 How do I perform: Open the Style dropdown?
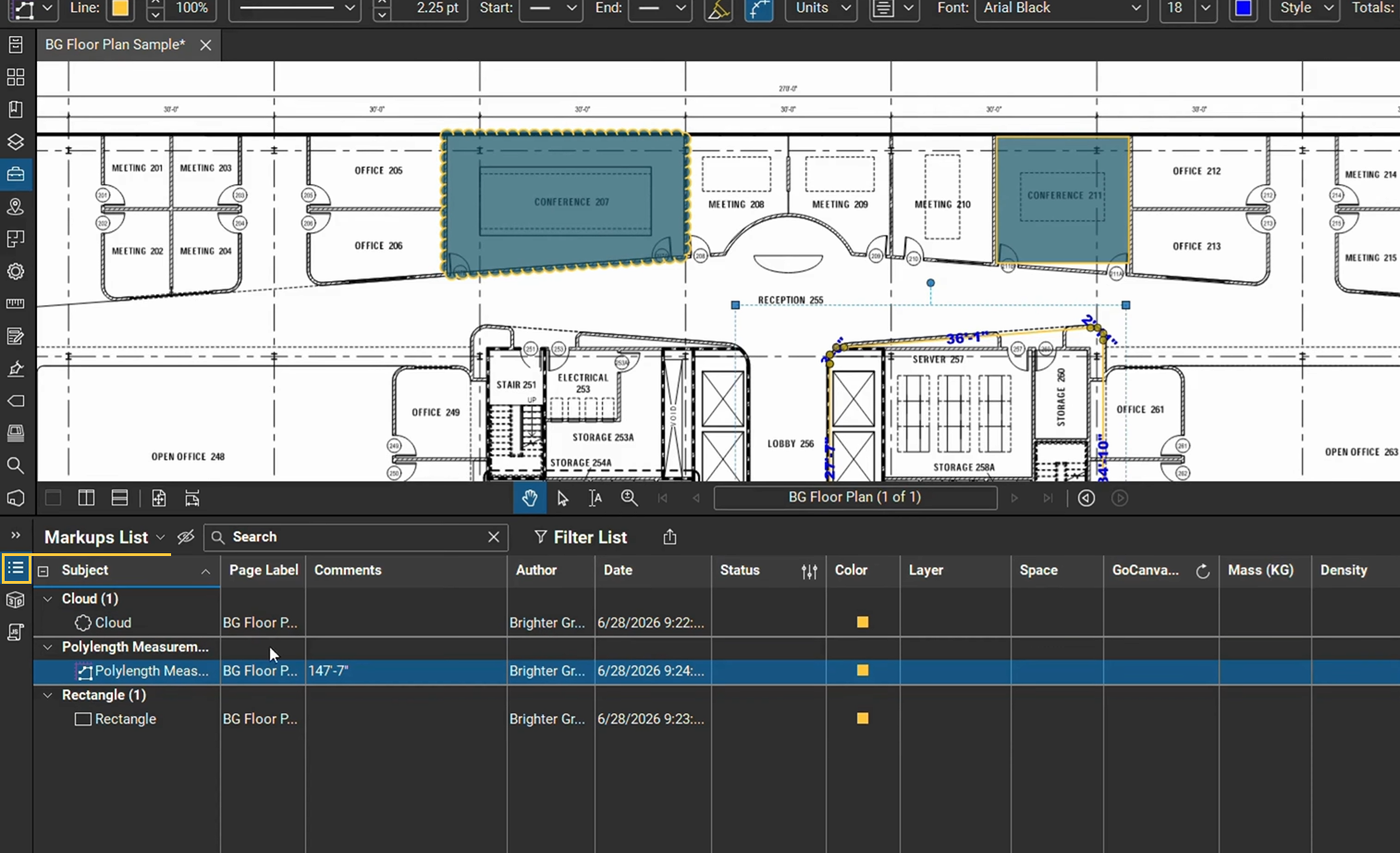click(1305, 8)
